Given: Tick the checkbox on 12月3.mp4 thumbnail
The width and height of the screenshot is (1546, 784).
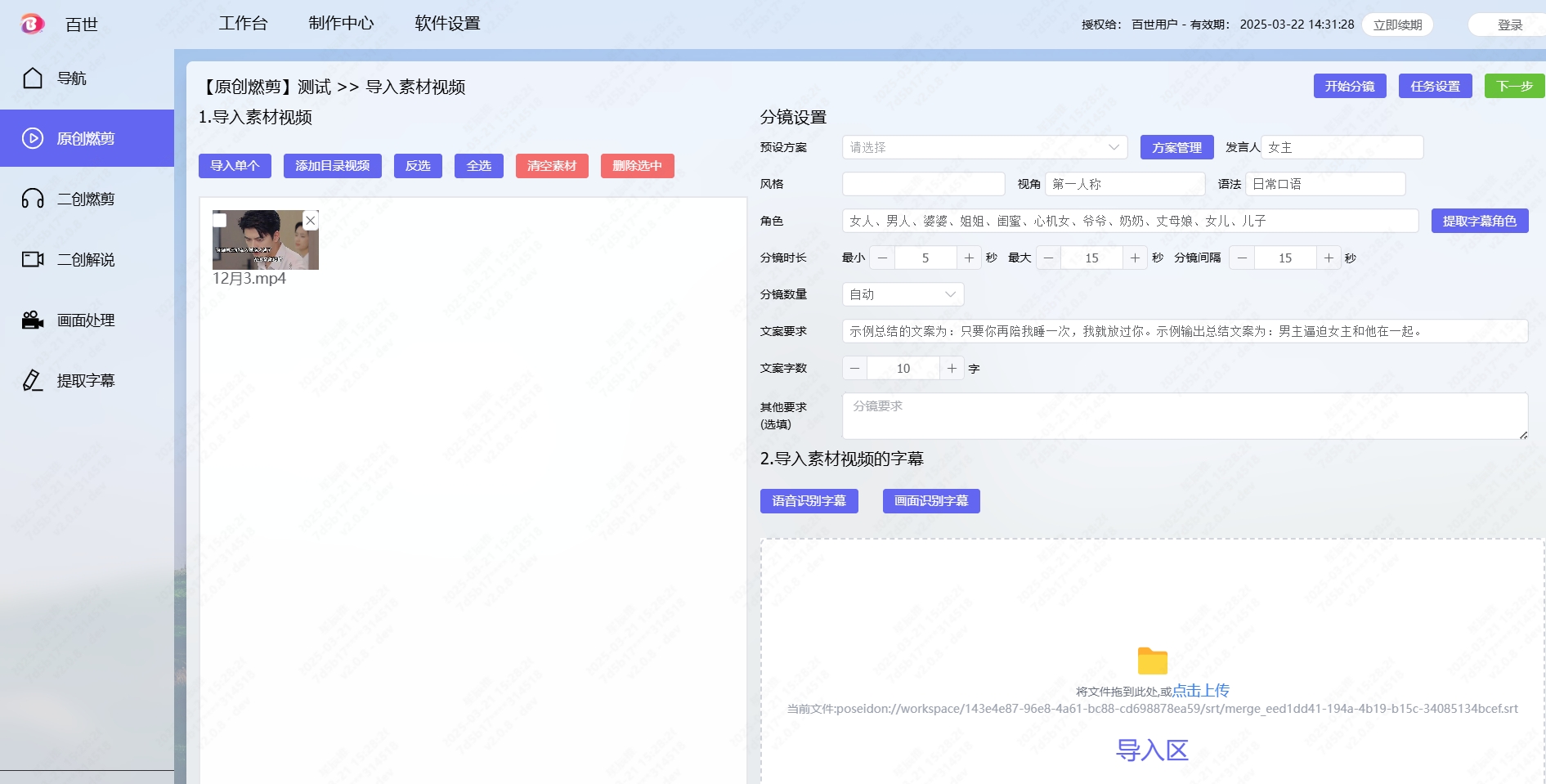Looking at the screenshot, I should click(x=220, y=220).
